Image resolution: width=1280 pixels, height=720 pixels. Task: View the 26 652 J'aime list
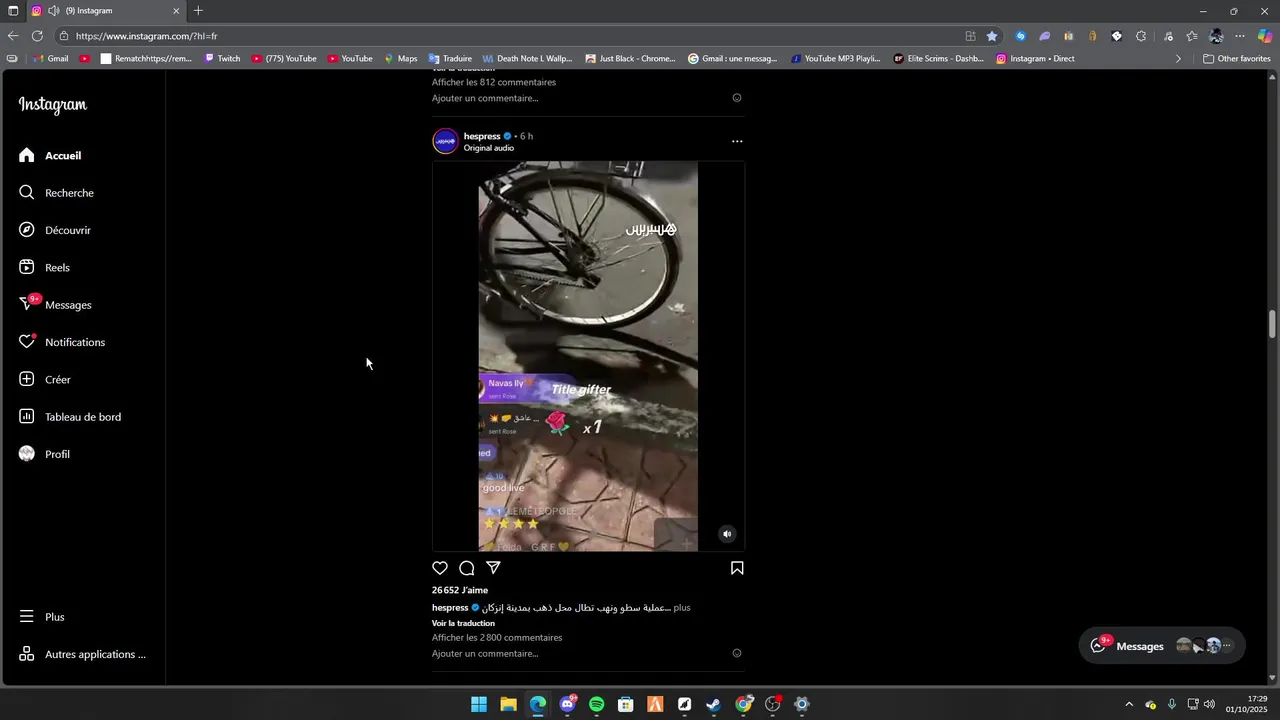pyautogui.click(x=460, y=590)
